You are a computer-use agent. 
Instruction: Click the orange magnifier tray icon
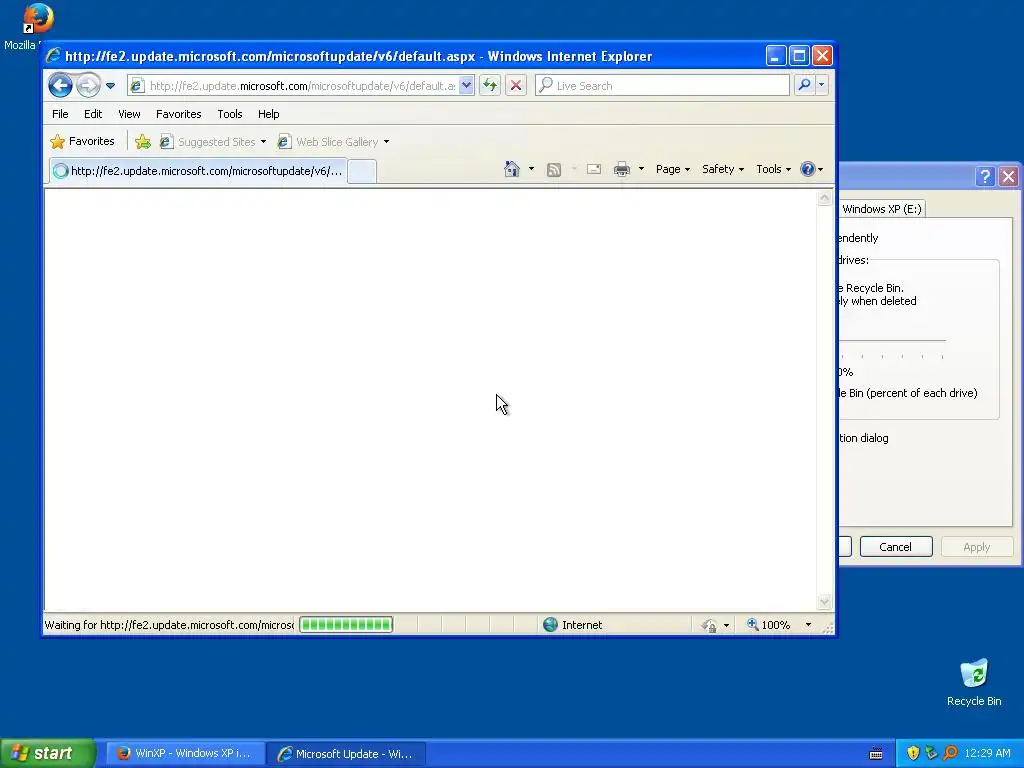click(950, 754)
